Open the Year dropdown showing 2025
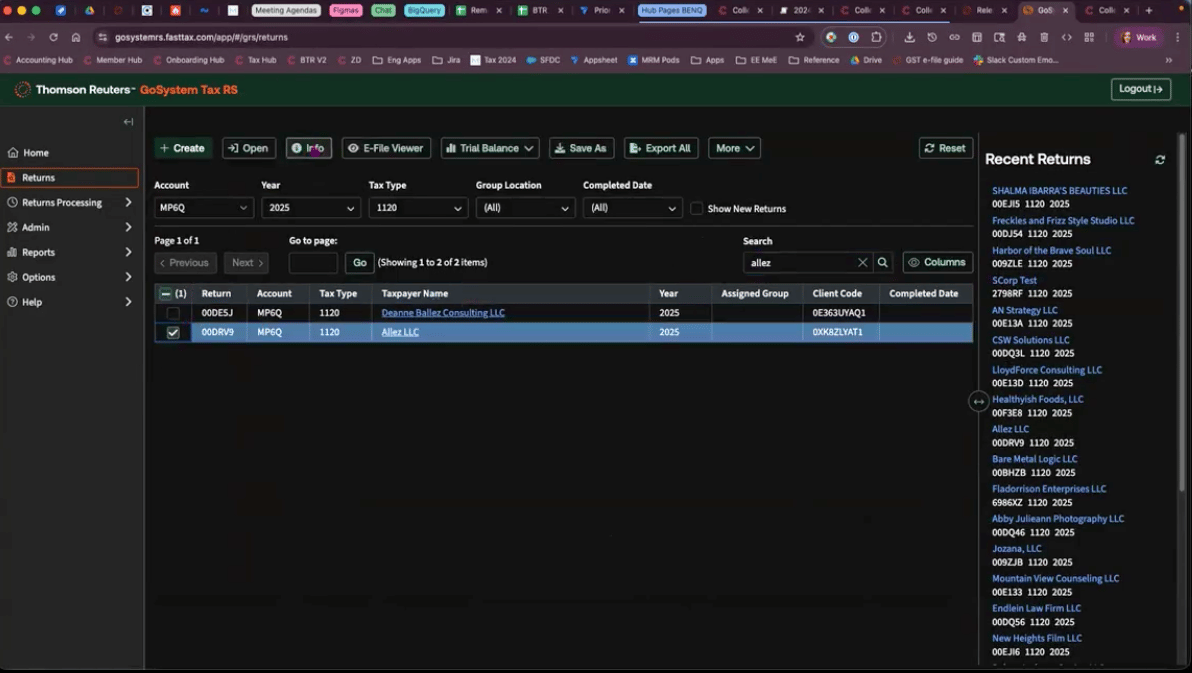Image resolution: width=1192 pixels, height=673 pixels. point(311,208)
